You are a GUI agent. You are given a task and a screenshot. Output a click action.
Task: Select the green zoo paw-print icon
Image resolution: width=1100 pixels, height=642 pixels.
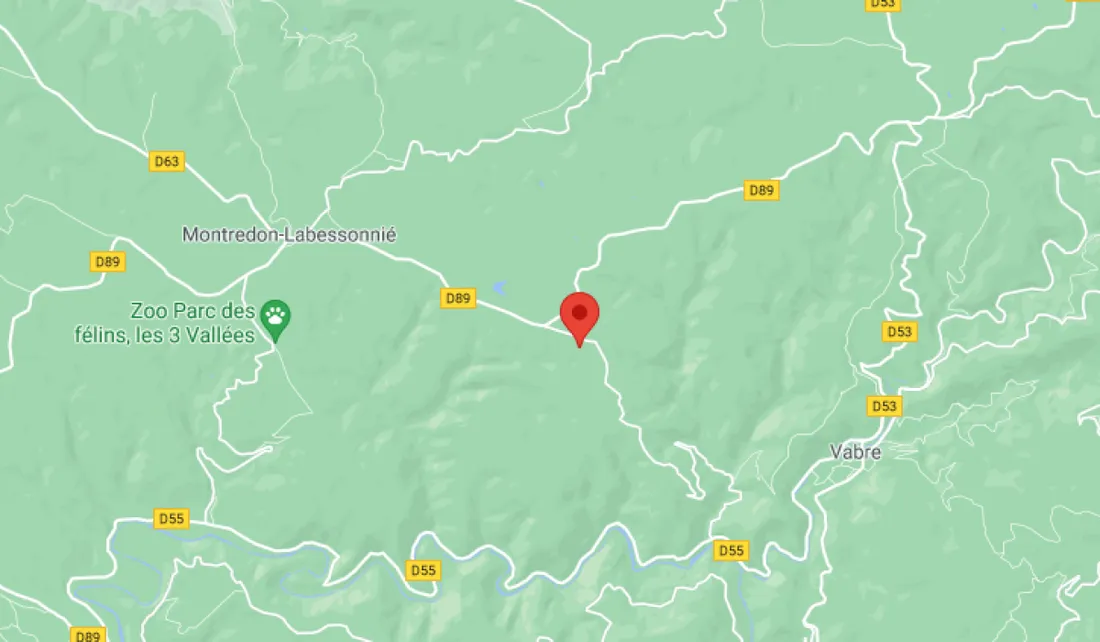[x=275, y=321]
